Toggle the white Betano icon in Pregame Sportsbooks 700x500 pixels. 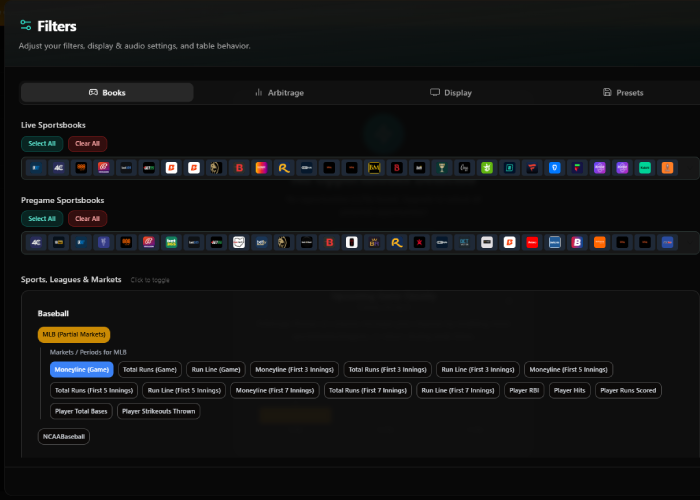509,242
